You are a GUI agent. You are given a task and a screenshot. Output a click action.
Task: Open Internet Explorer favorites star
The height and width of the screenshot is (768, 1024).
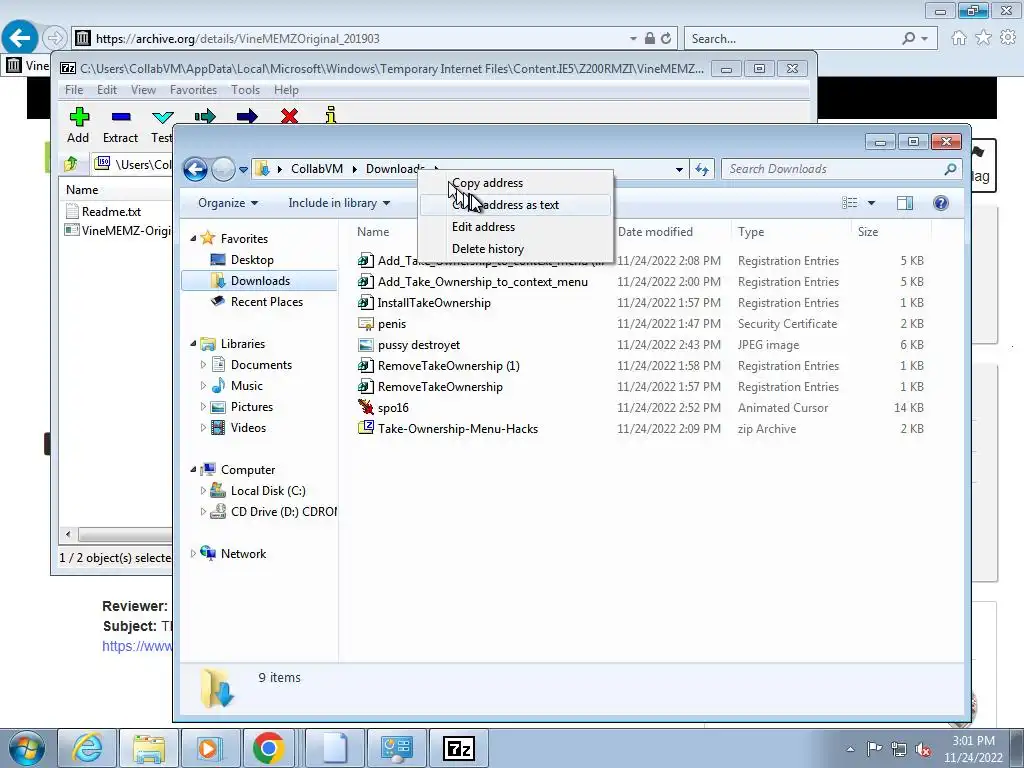(x=983, y=38)
